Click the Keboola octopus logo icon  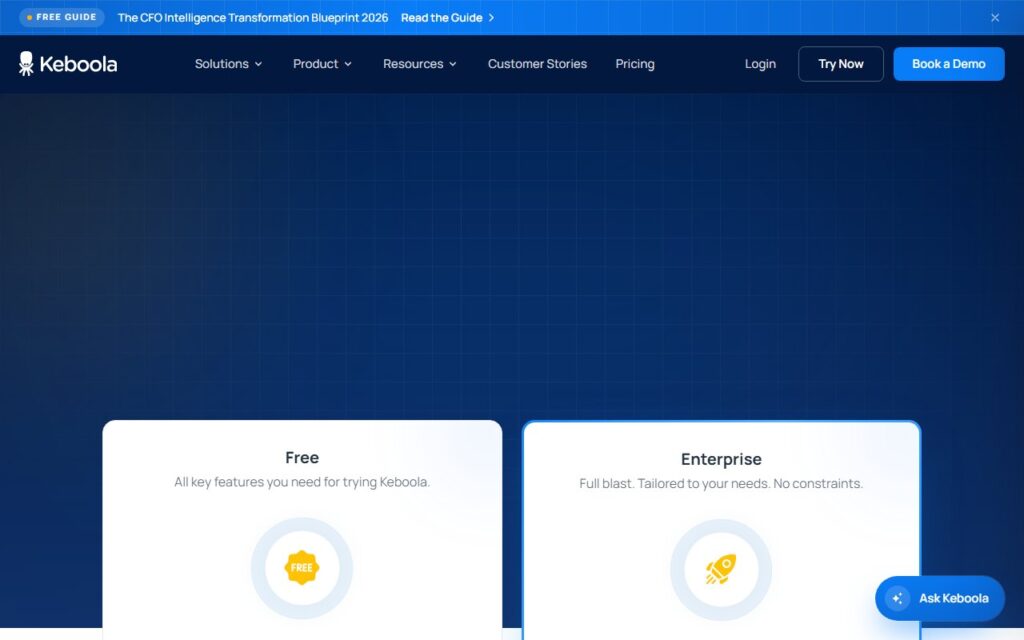point(26,63)
